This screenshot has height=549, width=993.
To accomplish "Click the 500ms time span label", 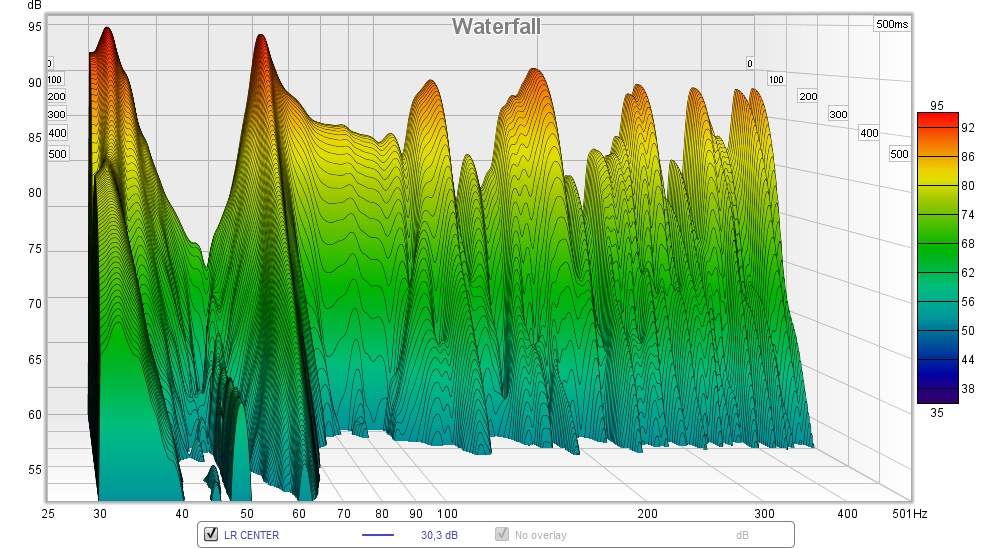I will [892, 24].
